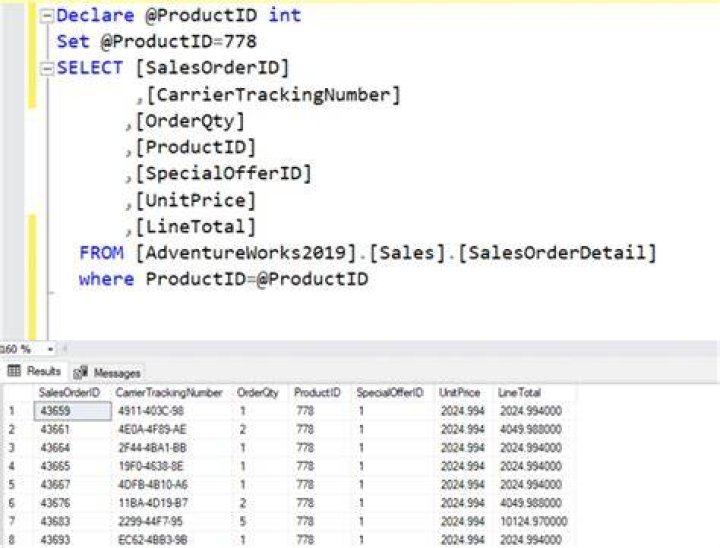This screenshot has width=720, height=548.
Task: Select SalesOrderID cell 43683
Action: [55, 521]
